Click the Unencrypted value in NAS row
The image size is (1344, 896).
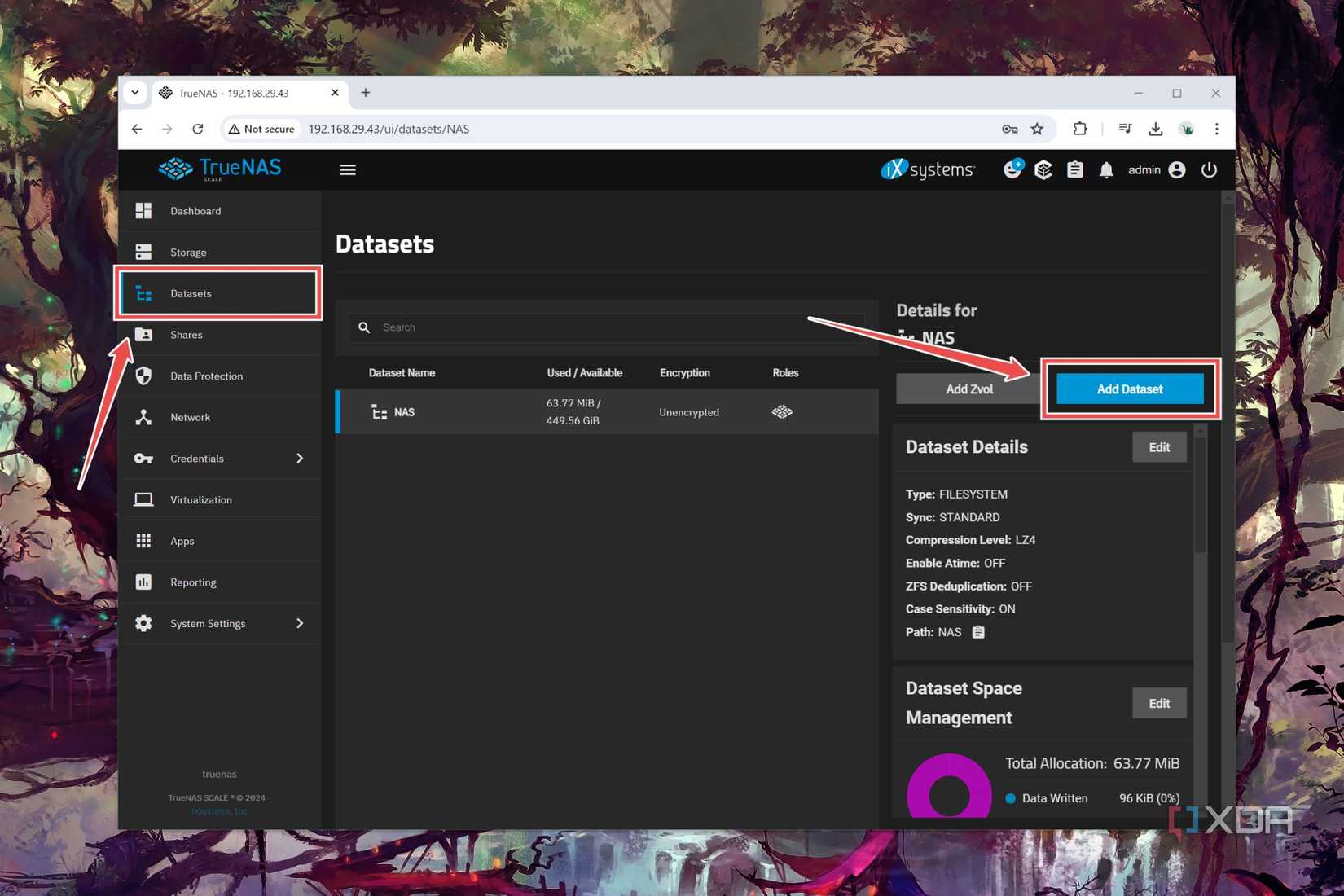coord(689,412)
